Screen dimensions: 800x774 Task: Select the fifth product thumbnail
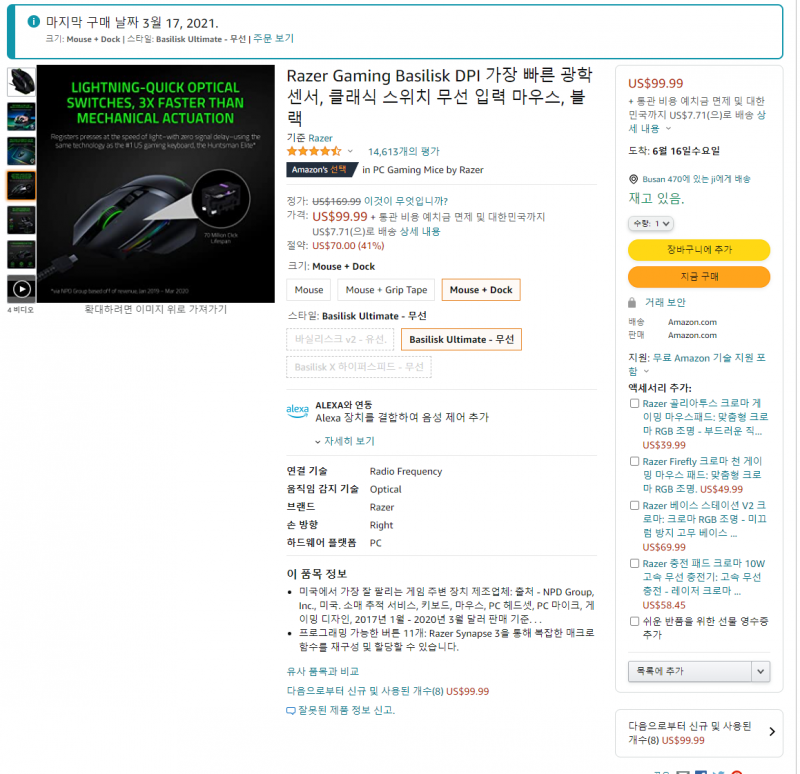[x=21, y=220]
